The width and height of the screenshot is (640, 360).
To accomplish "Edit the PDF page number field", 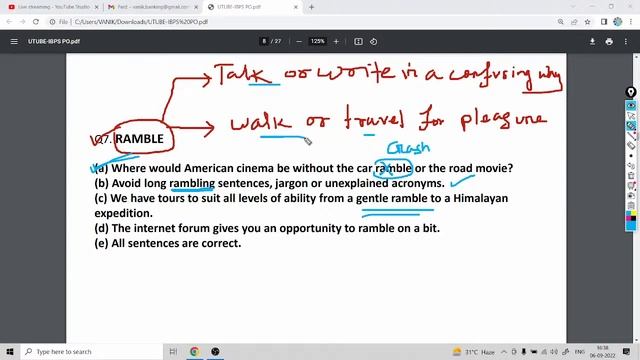I will click(x=264, y=41).
